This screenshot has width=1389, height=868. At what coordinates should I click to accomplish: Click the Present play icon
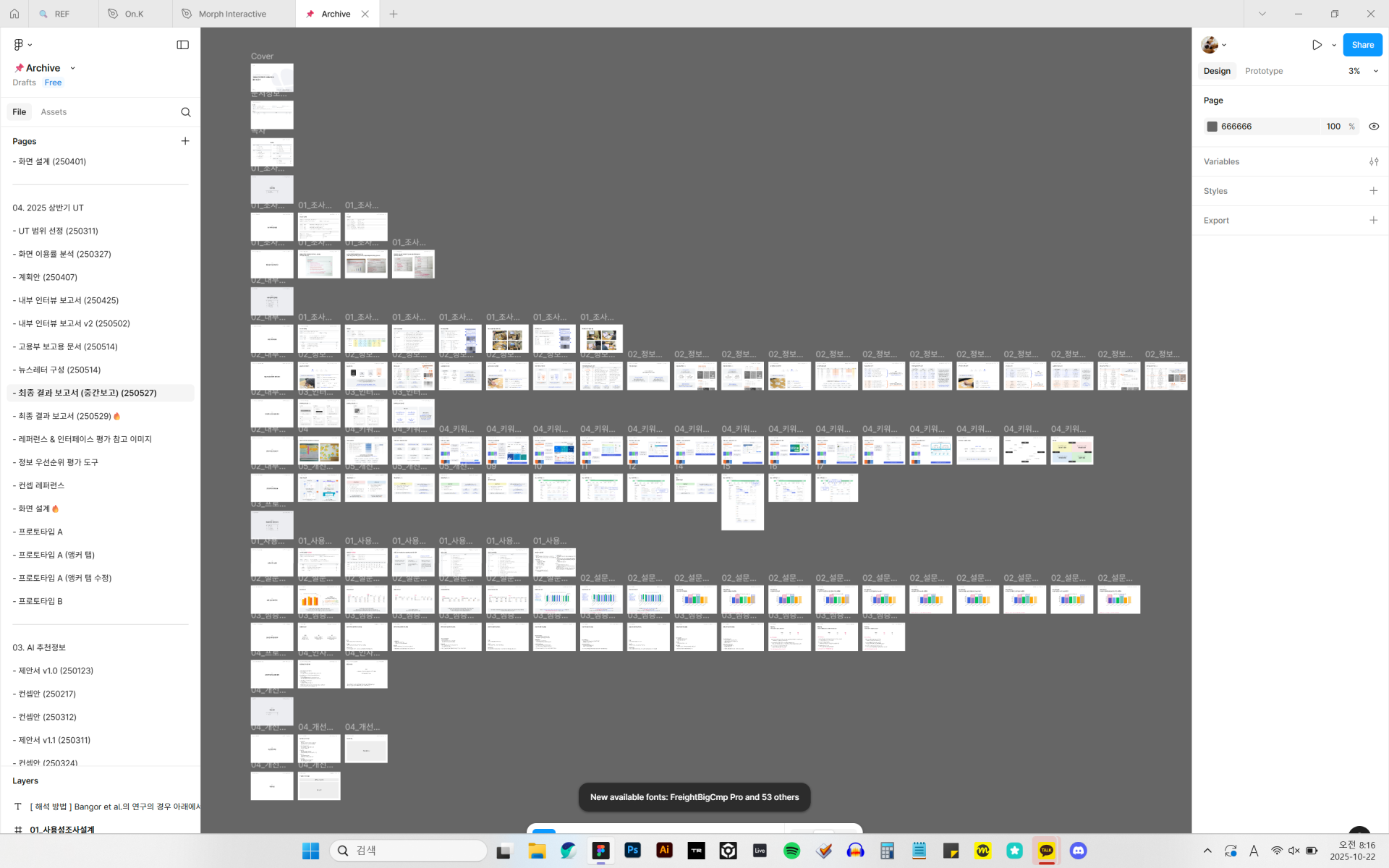pyautogui.click(x=1317, y=45)
